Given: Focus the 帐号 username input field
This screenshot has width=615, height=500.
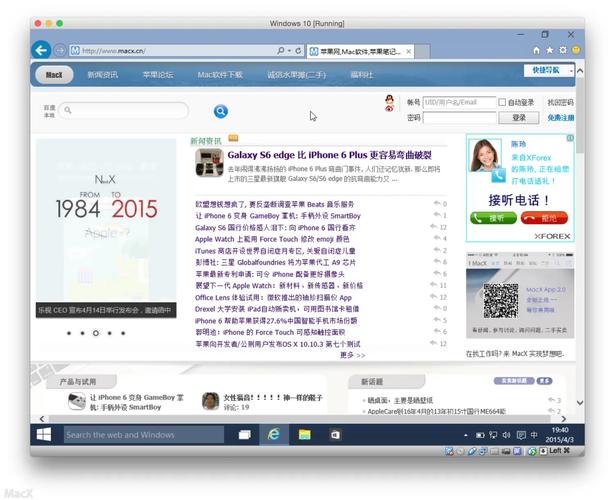Looking at the screenshot, I should point(459,102).
